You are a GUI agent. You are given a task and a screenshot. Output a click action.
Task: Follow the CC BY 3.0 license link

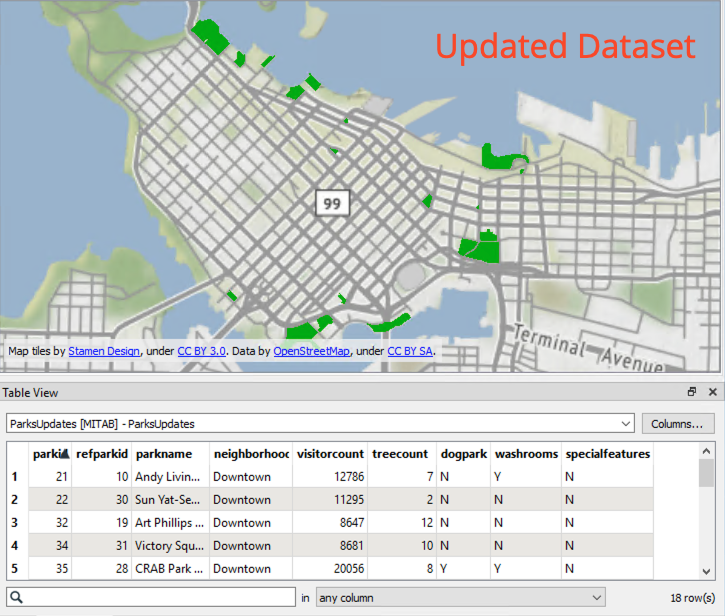[202, 352]
